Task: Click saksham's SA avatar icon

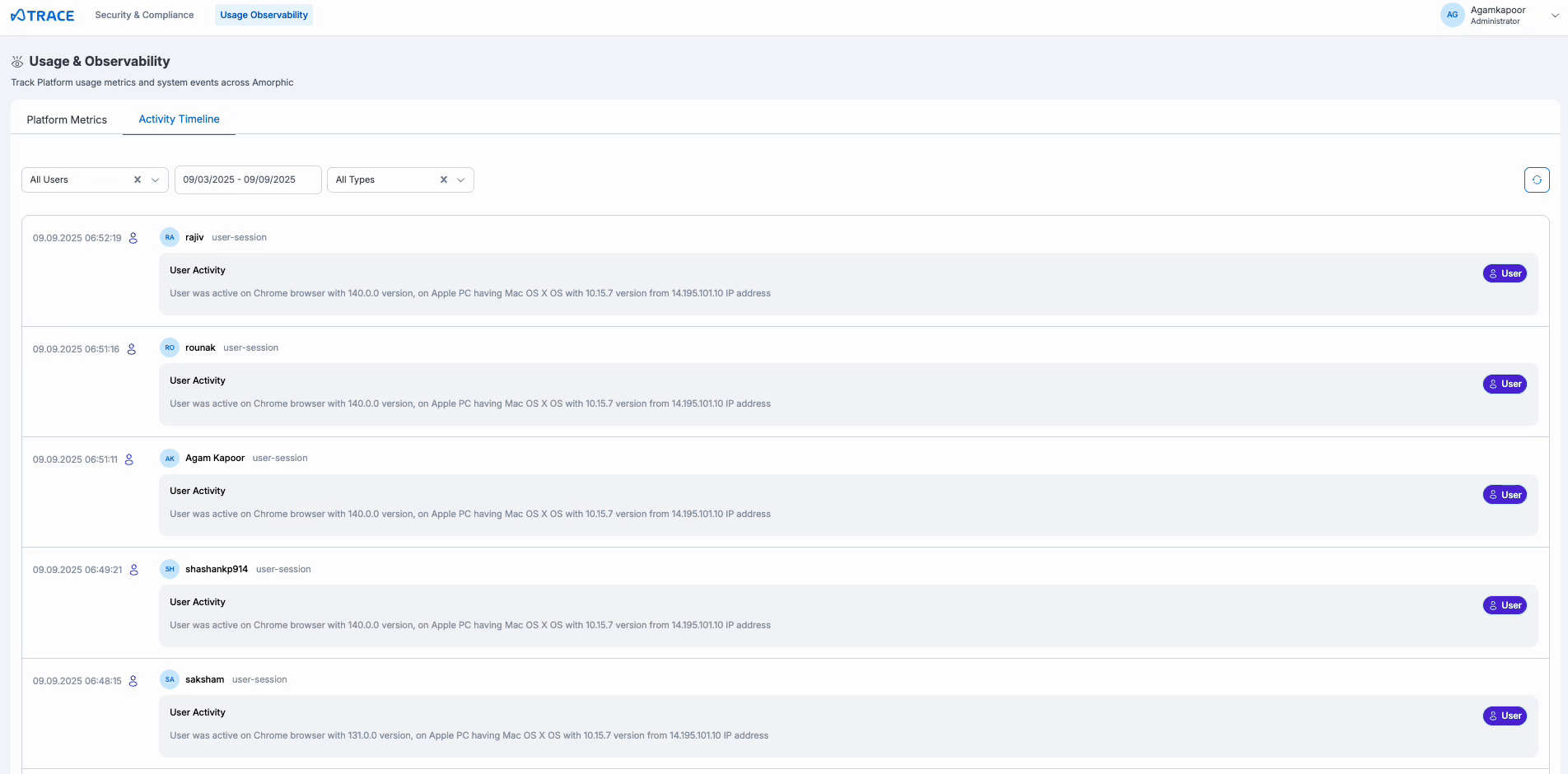Action: (x=169, y=679)
